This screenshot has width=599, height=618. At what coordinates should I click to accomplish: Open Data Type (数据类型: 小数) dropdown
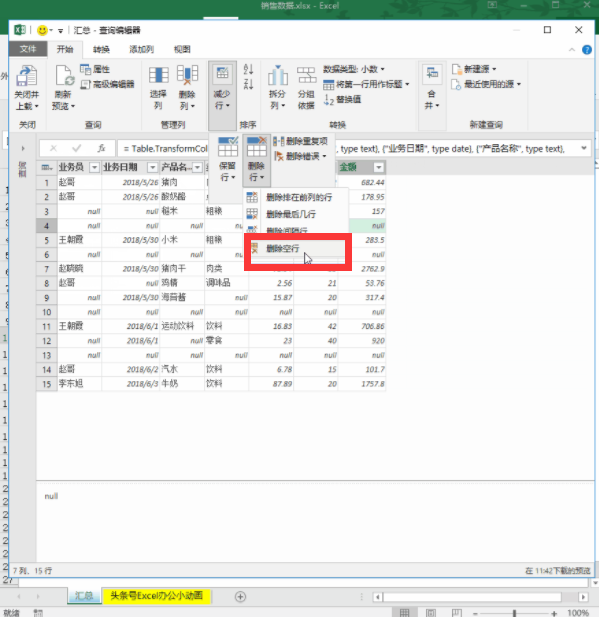click(354, 69)
